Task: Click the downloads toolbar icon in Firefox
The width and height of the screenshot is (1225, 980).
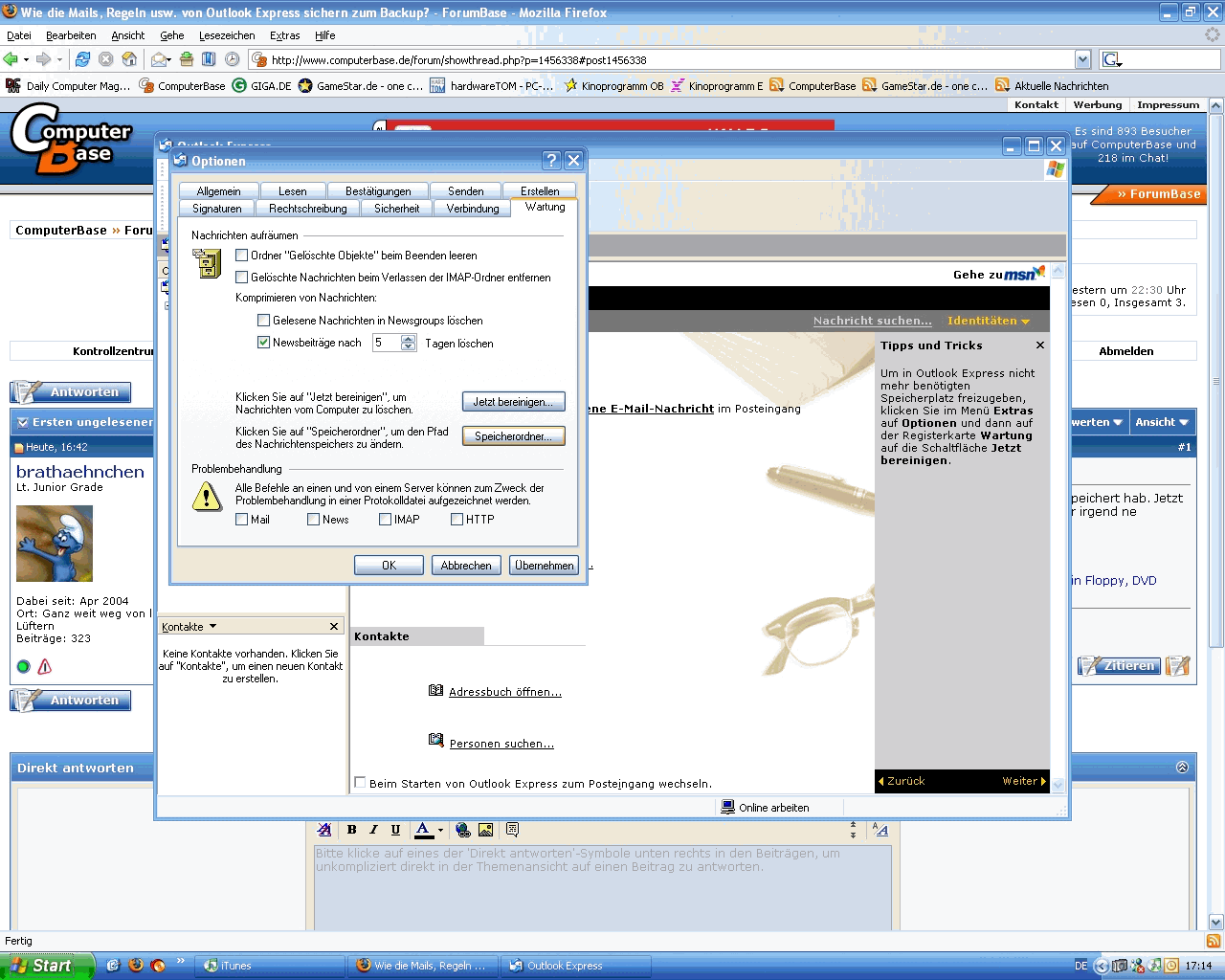Action: coord(187,59)
